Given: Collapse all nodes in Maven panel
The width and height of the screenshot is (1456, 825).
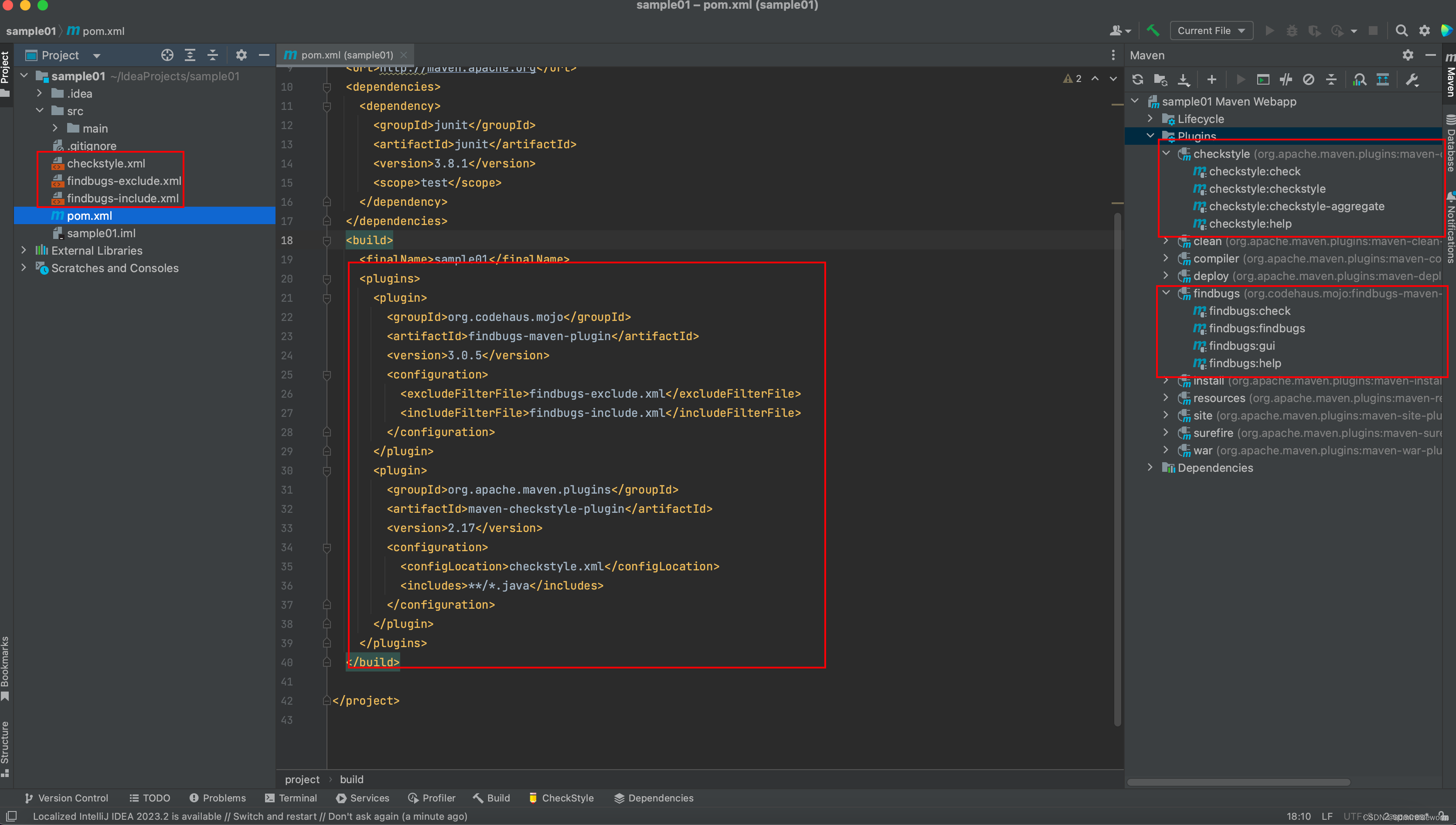Looking at the screenshot, I should click(x=1331, y=79).
